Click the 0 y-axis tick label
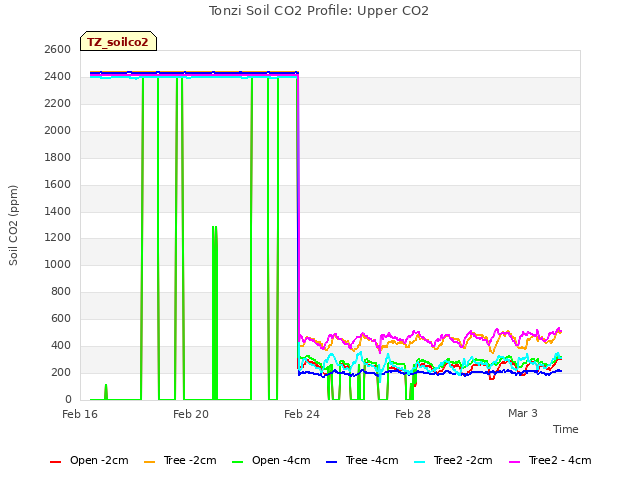 coord(68,400)
